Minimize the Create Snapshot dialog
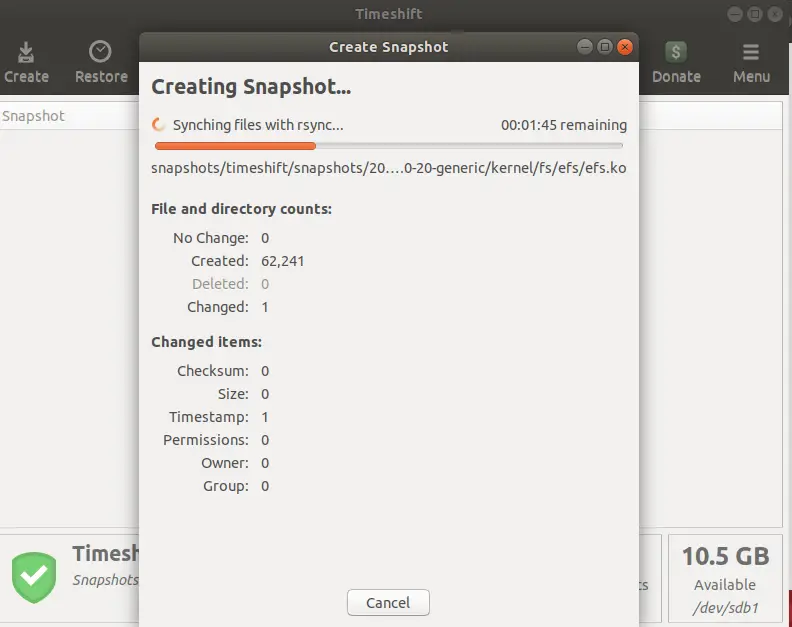This screenshot has width=792, height=627. [x=585, y=47]
